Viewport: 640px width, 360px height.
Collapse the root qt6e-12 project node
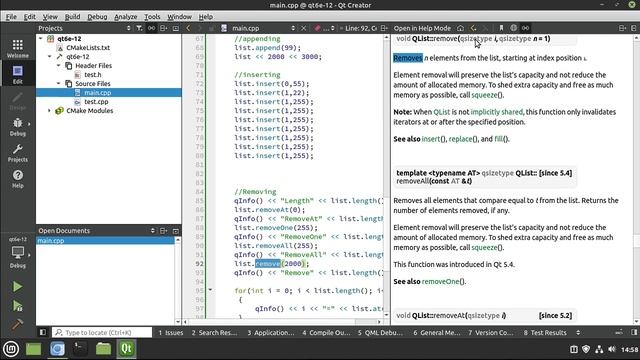coord(40,38)
